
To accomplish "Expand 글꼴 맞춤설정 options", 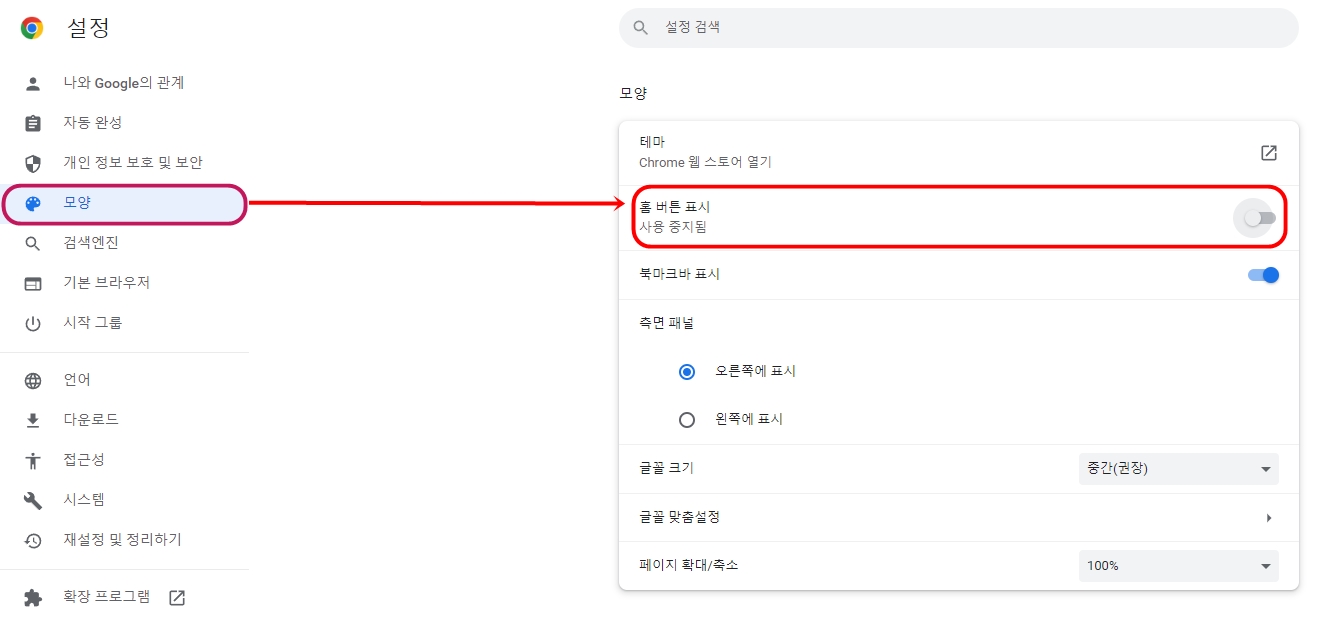I will point(1268,517).
